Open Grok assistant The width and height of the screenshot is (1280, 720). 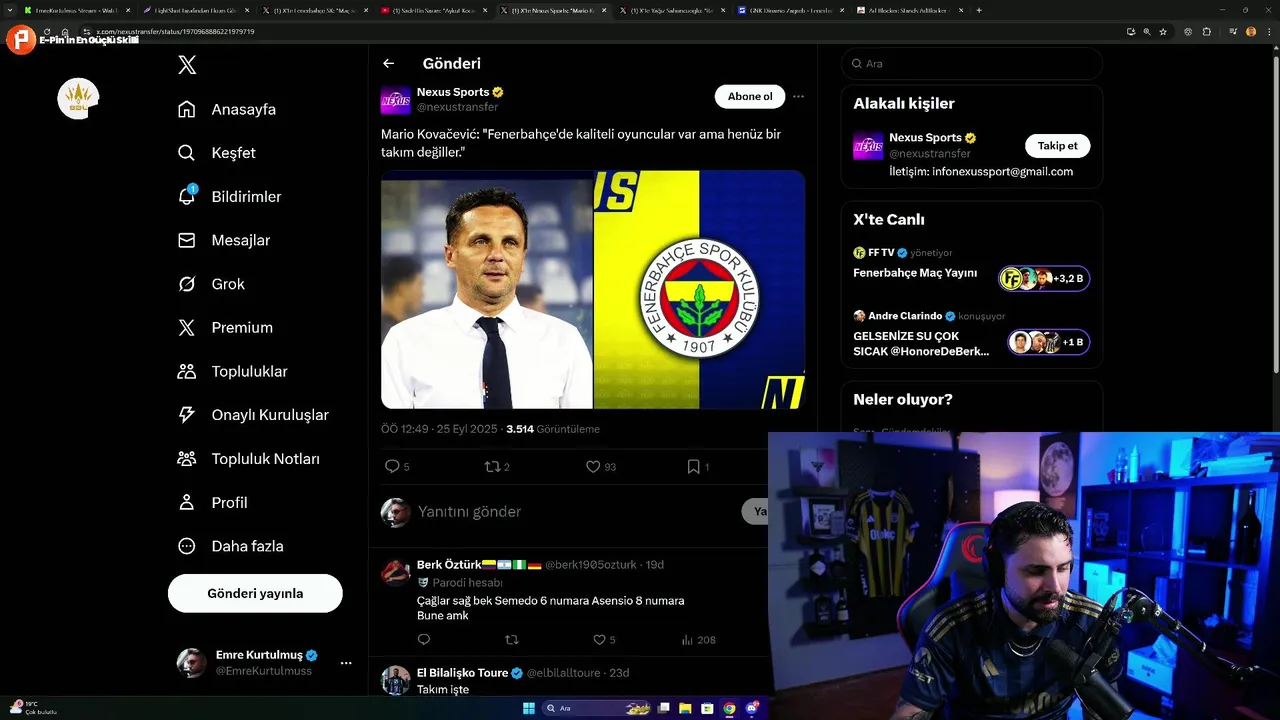pyautogui.click(x=211, y=284)
